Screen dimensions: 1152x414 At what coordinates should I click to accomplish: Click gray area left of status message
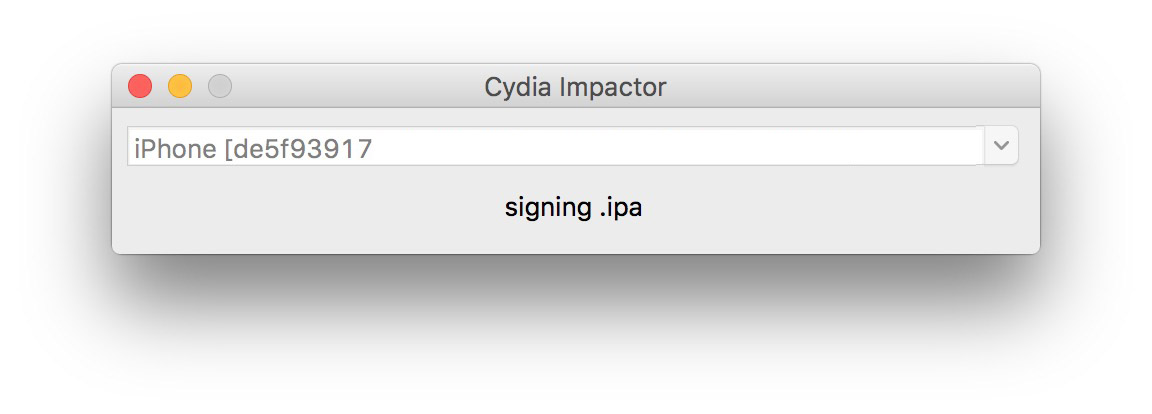click(300, 208)
